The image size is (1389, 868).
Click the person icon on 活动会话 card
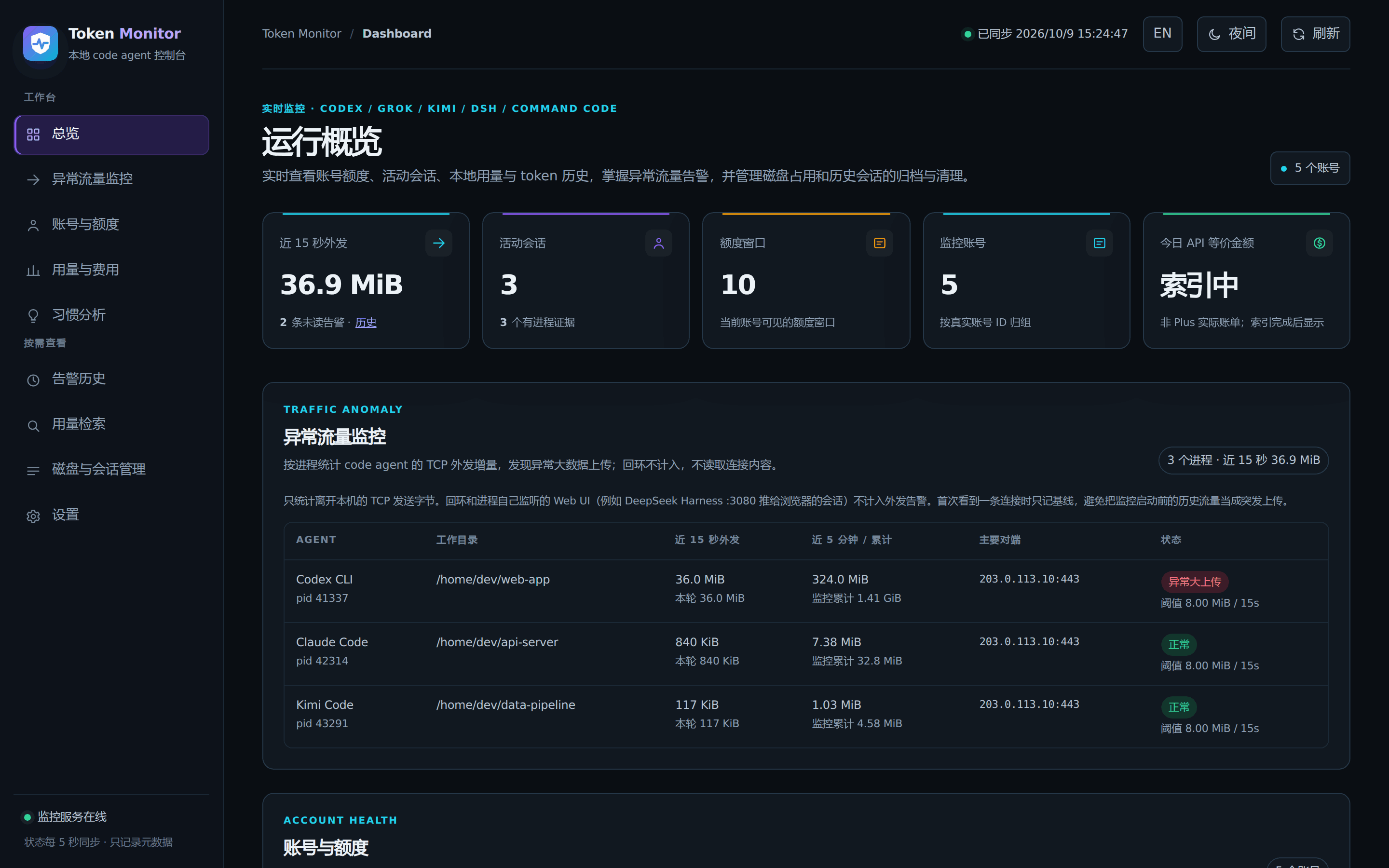tap(658, 244)
